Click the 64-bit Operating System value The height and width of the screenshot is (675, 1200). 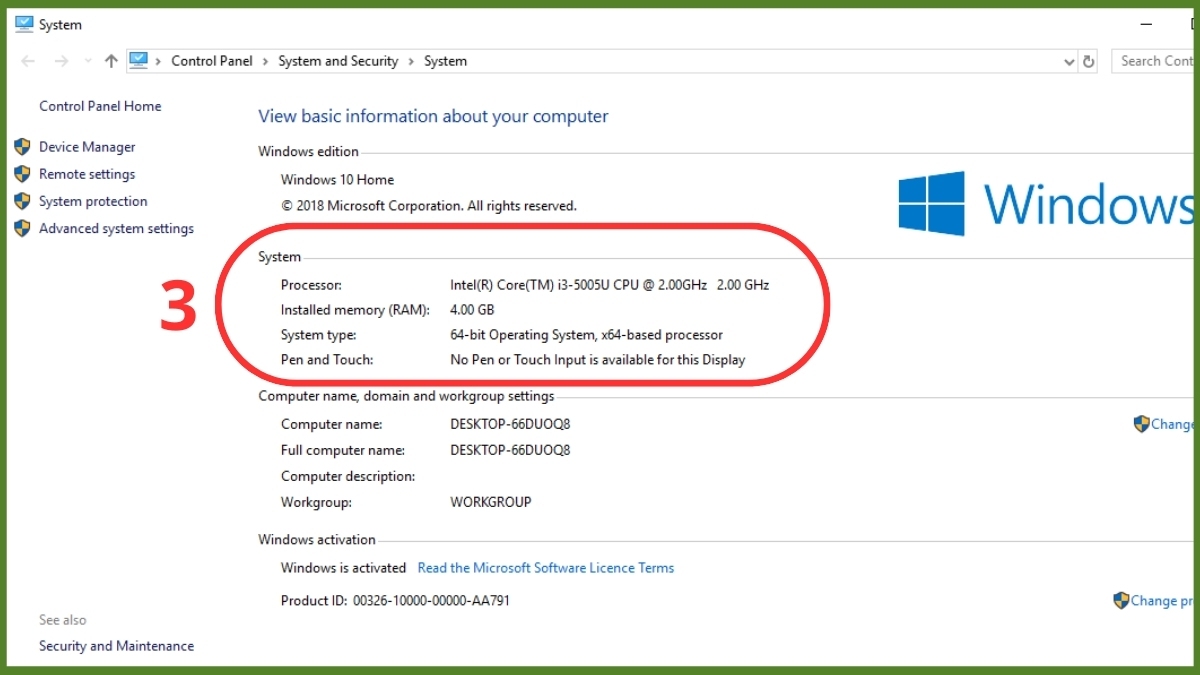click(586, 335)
